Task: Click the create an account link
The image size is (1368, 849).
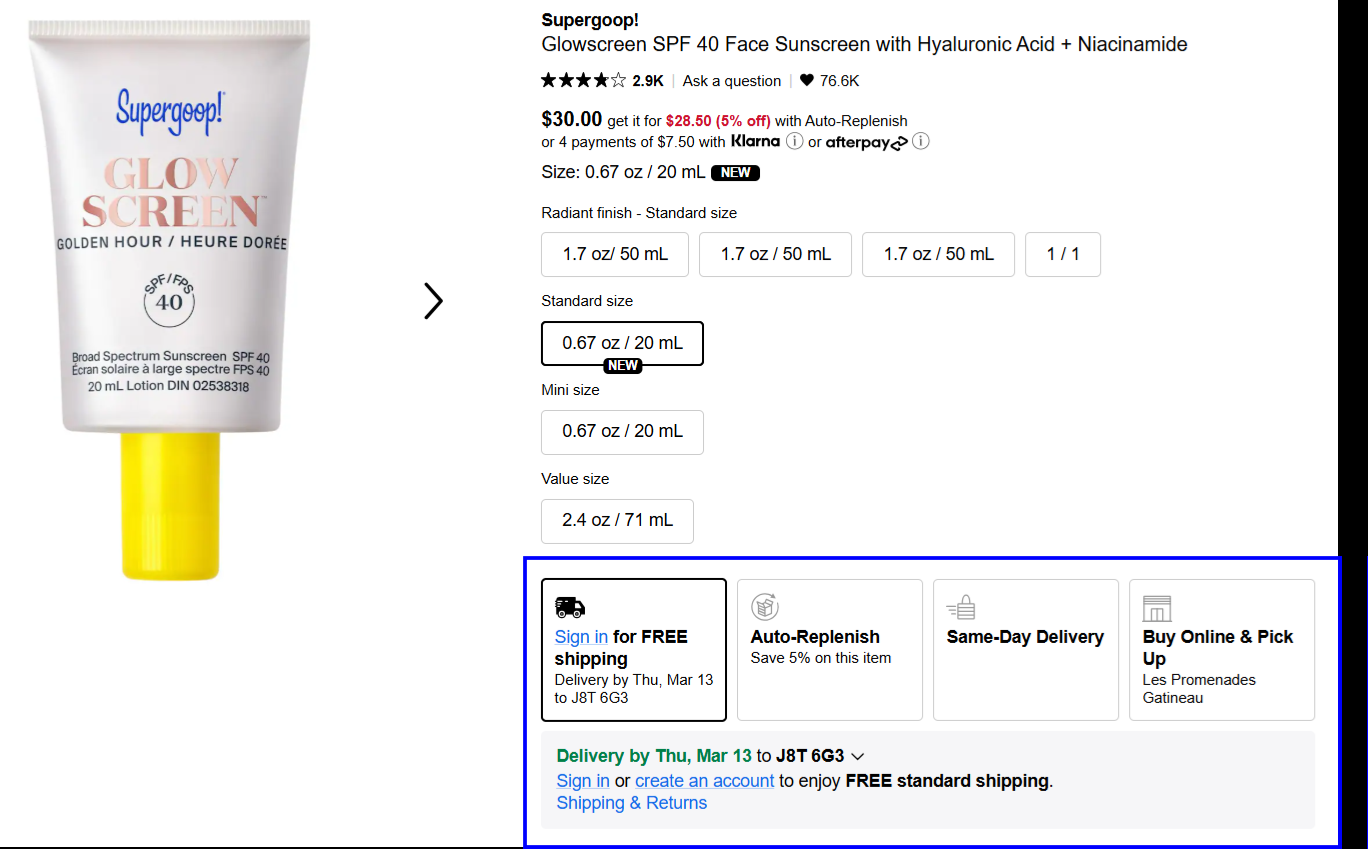Action: coord(704,781)
